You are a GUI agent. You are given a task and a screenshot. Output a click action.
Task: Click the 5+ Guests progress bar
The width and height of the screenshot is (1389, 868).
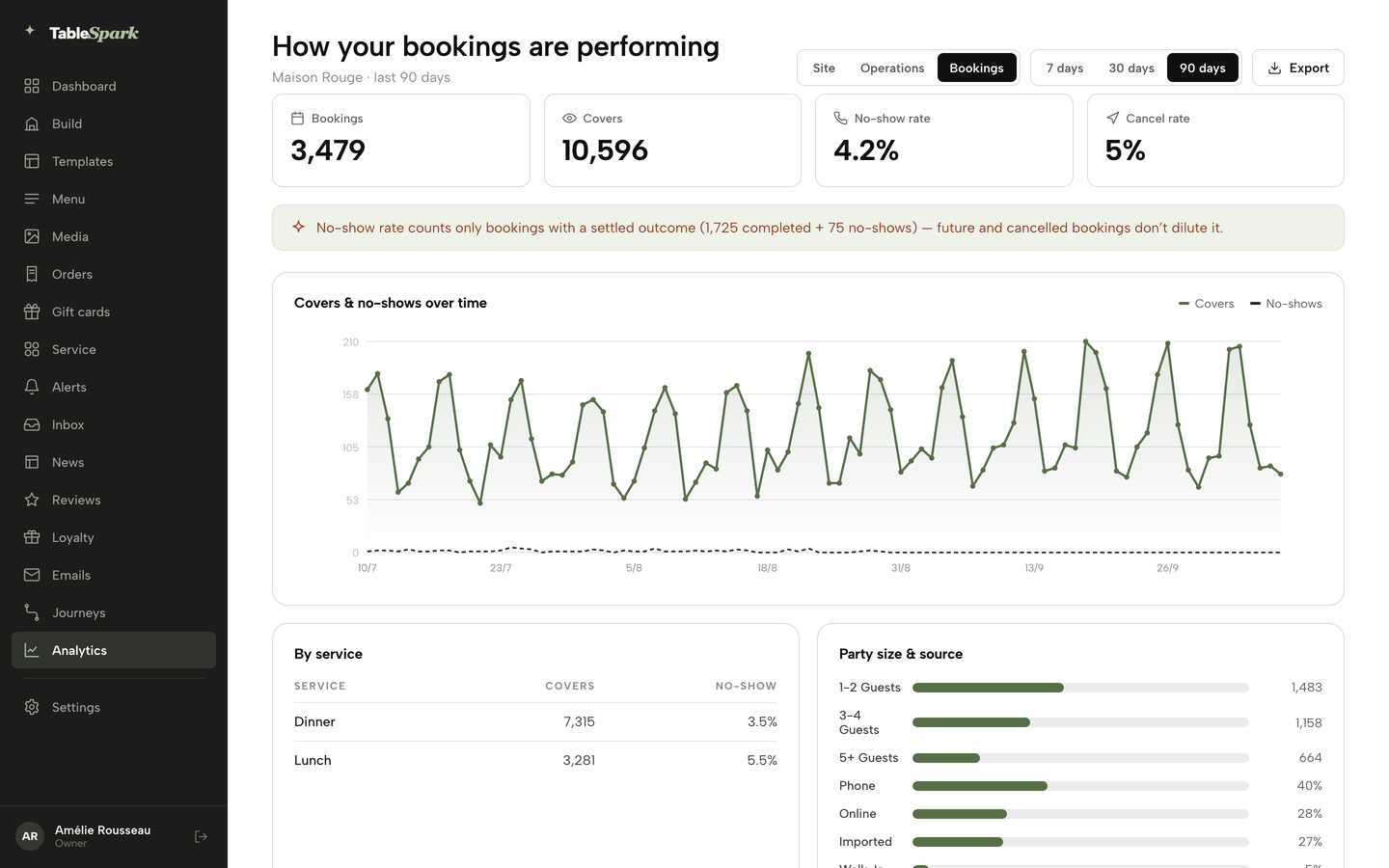pos(1080,758)
